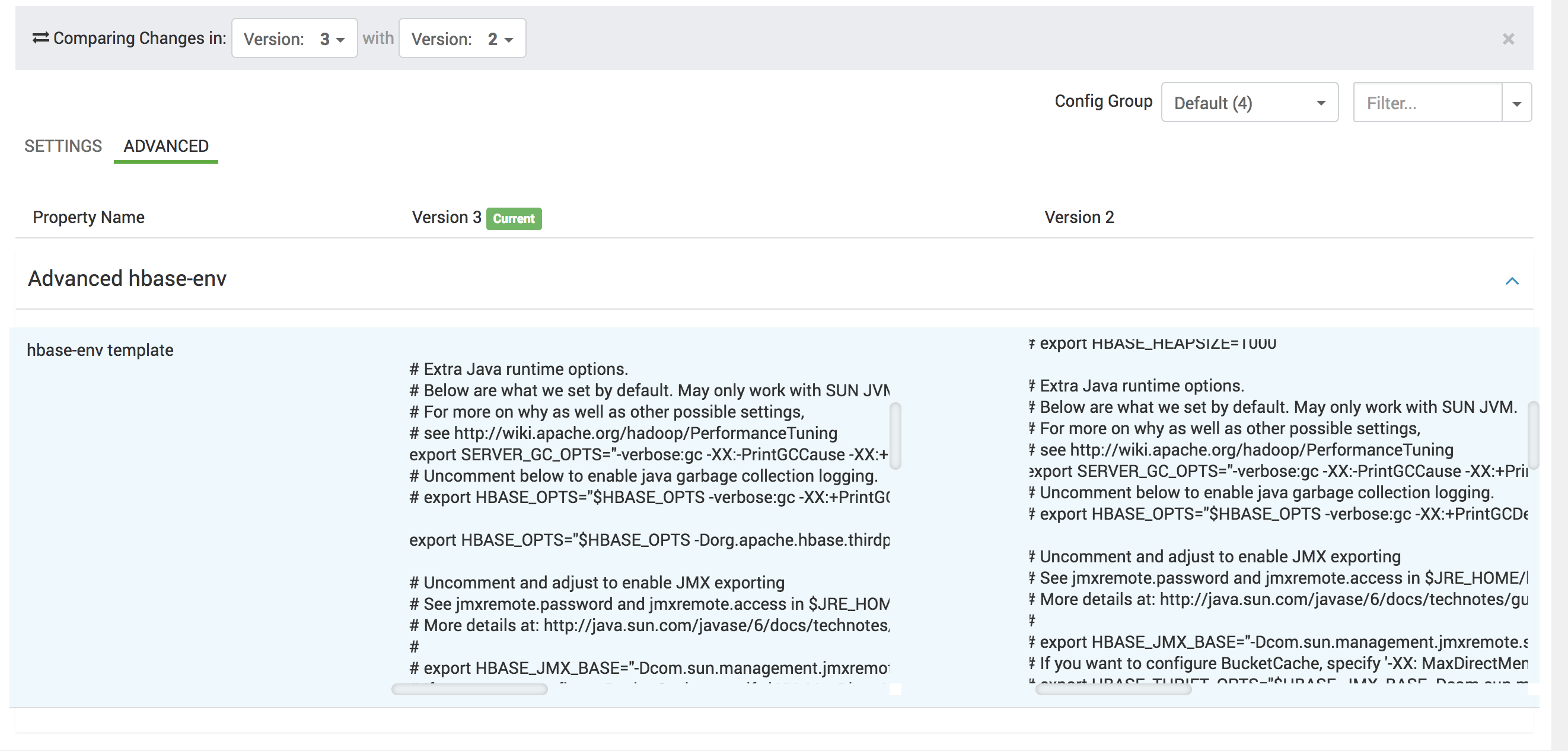This screenshot has height=751, width=1568.
Task: Dismiss the version comparison with the X icon
Action: (1508, 39)
